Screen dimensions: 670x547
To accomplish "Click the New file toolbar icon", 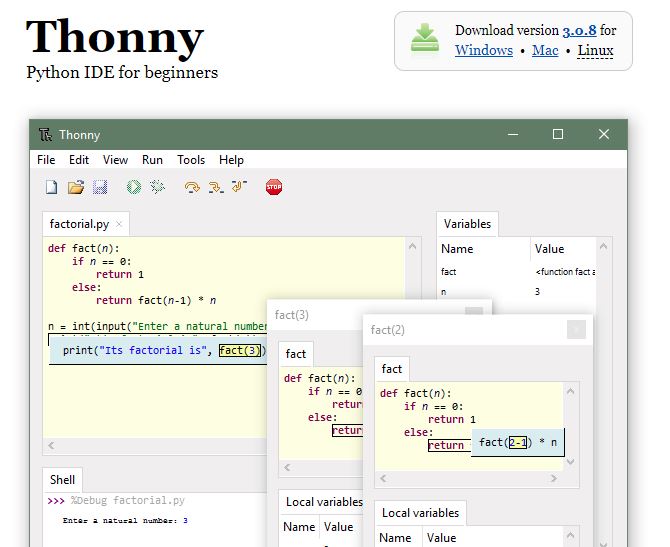I will point(52,187).
